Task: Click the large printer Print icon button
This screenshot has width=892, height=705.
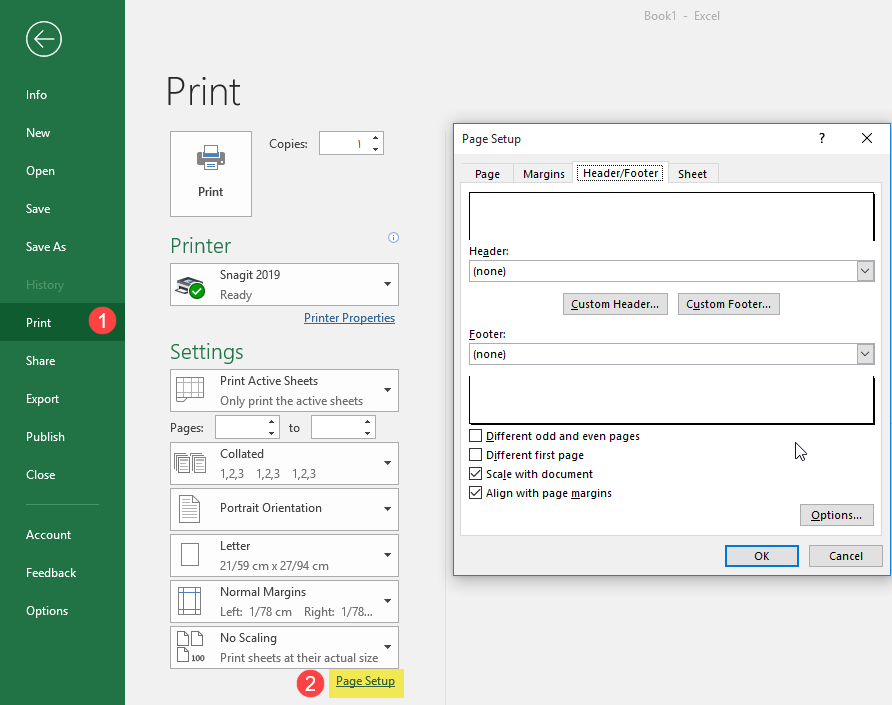Action: pyautogui.click(x=210, y=174)
